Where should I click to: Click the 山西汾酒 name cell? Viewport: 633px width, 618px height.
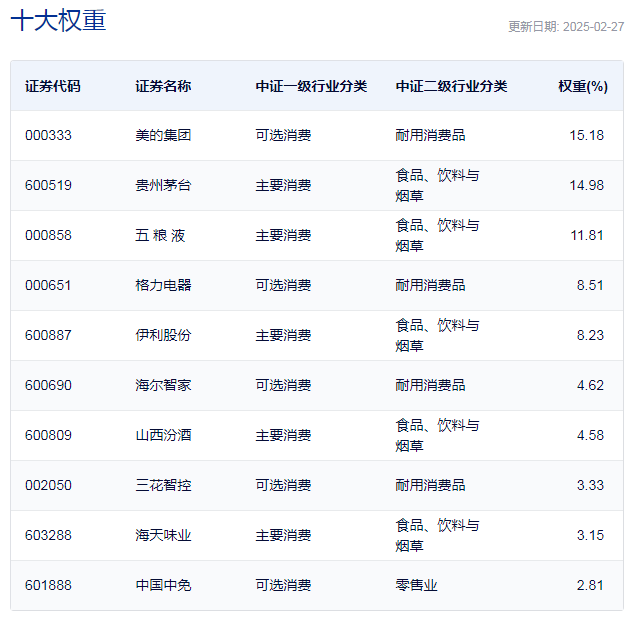click(163, 435)
